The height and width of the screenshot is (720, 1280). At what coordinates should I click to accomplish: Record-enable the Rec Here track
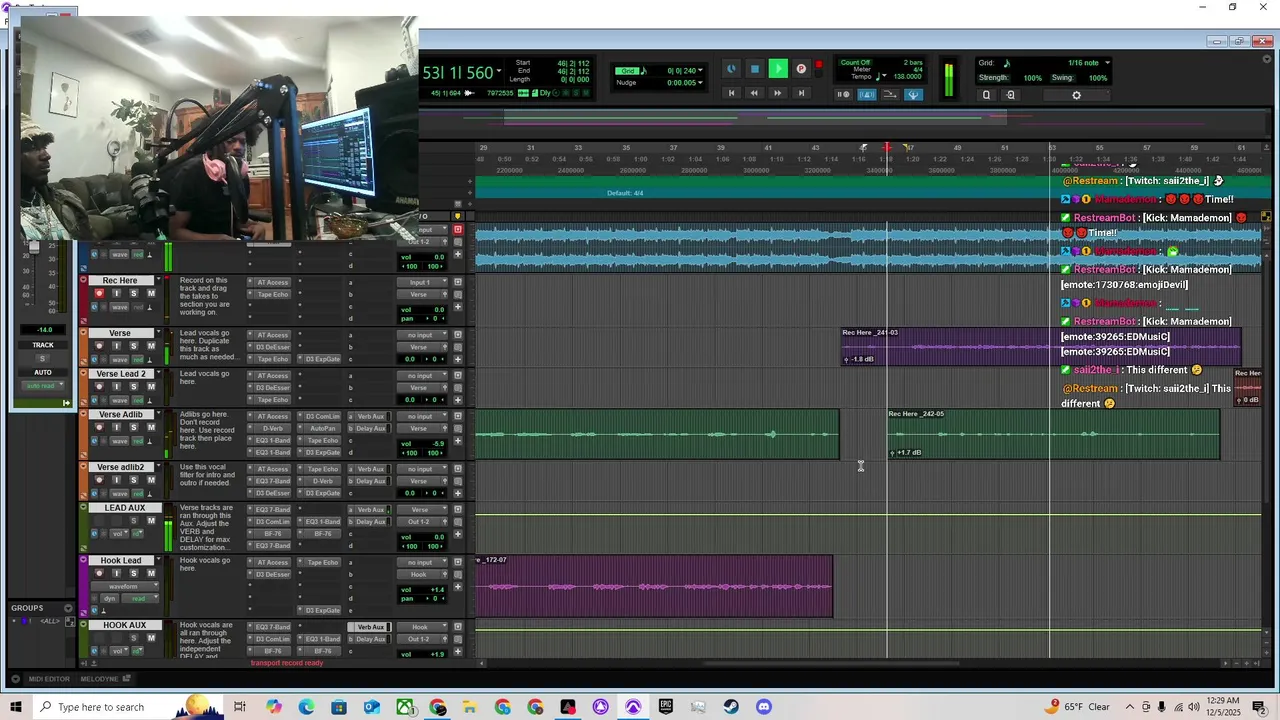(99, 293)
